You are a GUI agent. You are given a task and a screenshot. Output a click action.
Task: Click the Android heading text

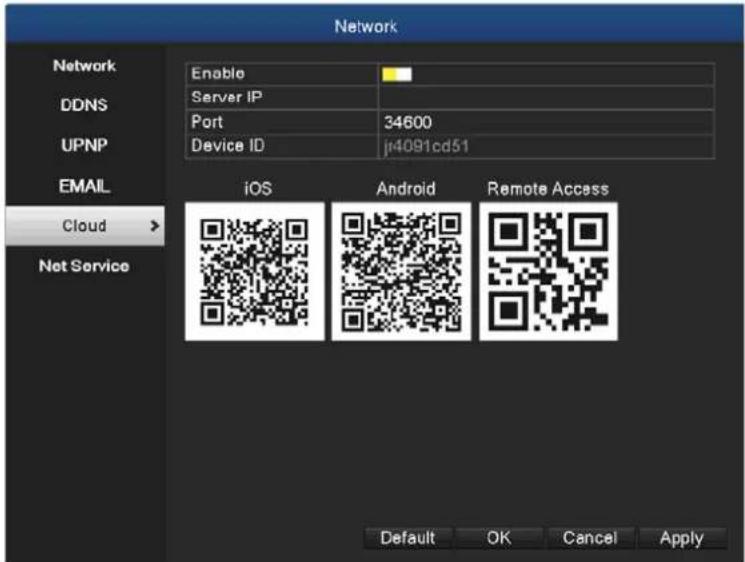pyautogui.click(x=406, y=189)
